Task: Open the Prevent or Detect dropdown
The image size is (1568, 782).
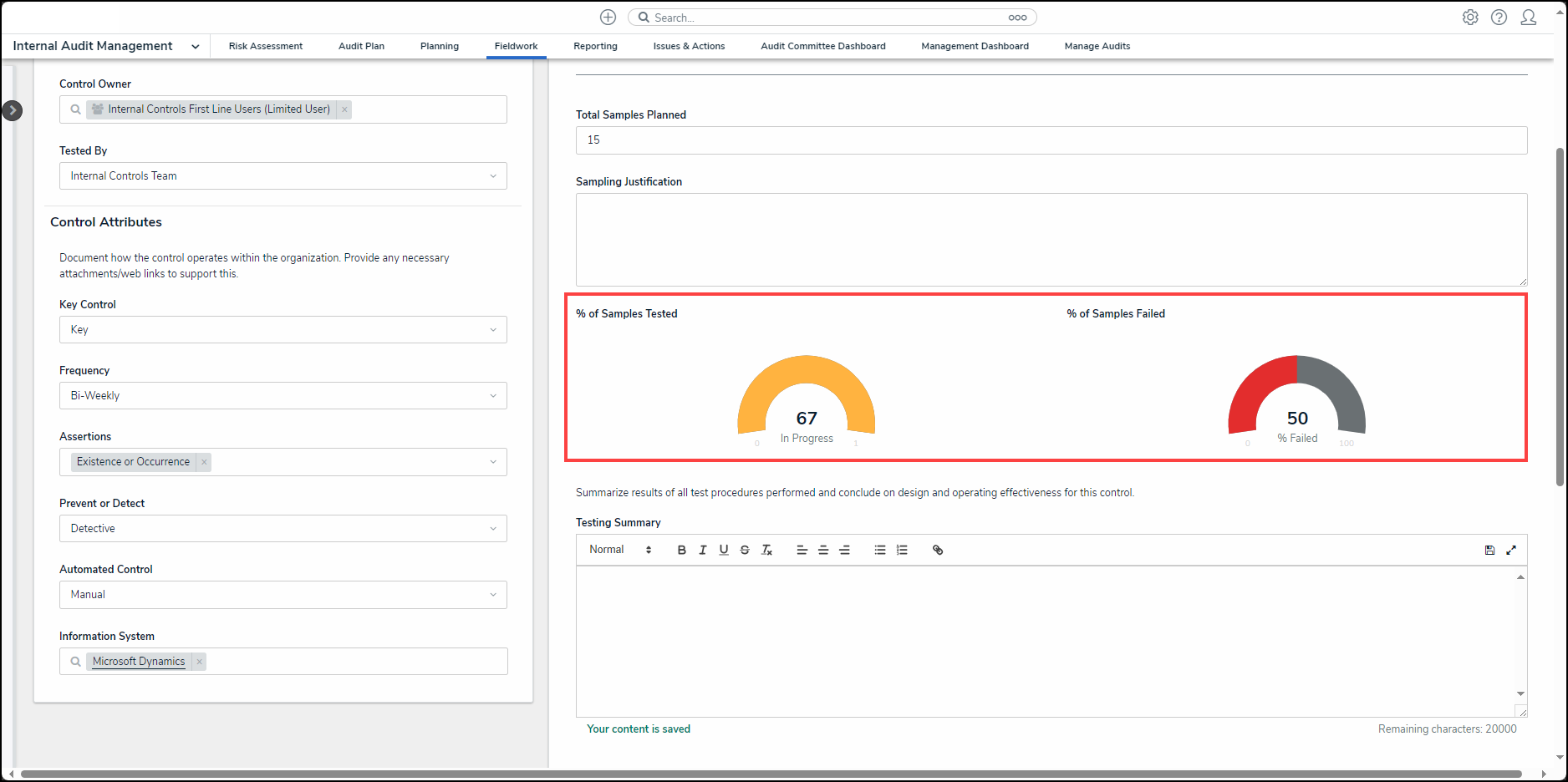Action: click(283, 529)
